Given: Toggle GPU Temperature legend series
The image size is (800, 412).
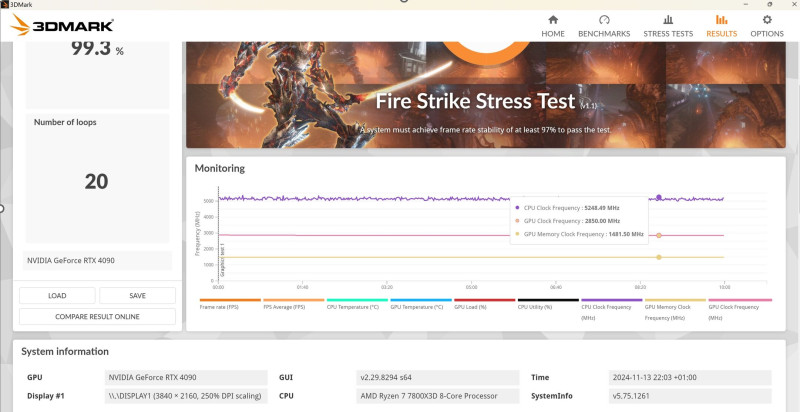Looking at the screenshot, I should pos(421,304).
